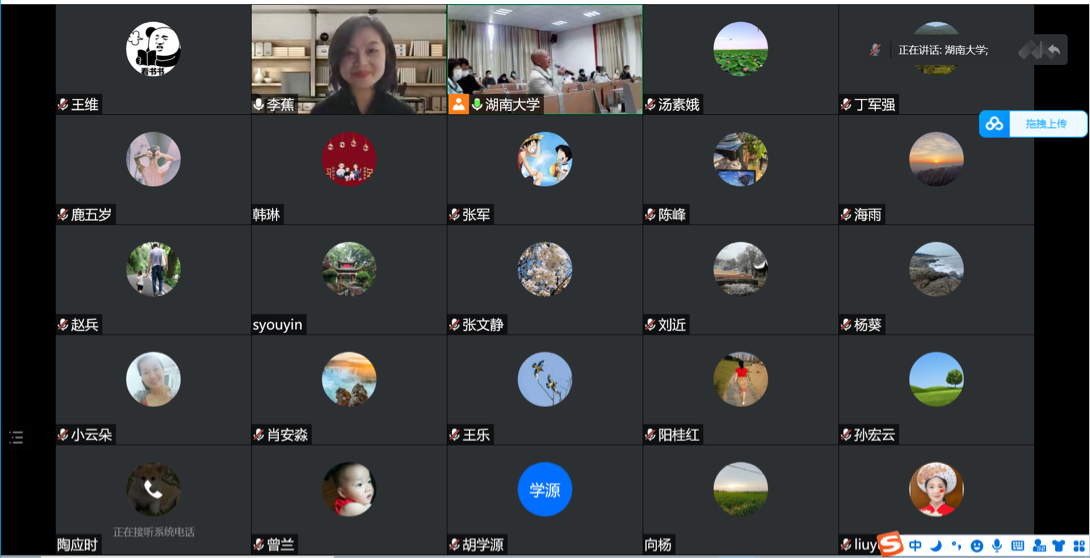1090x558 pixels.
Task: Click the return arrow in speaking bar
Action: tap(1053, 50)
